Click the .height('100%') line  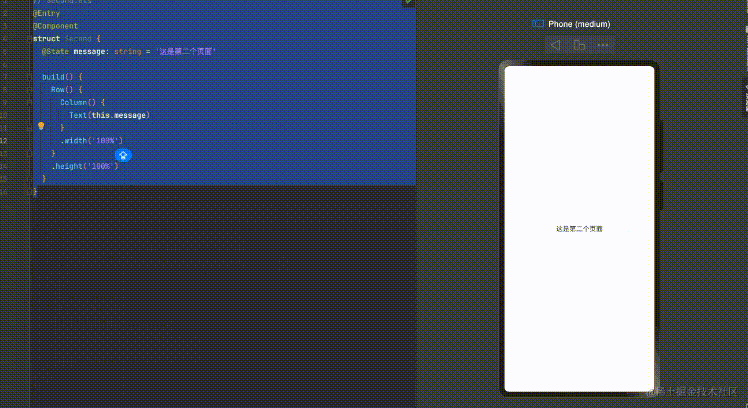[x=85, y=166]
